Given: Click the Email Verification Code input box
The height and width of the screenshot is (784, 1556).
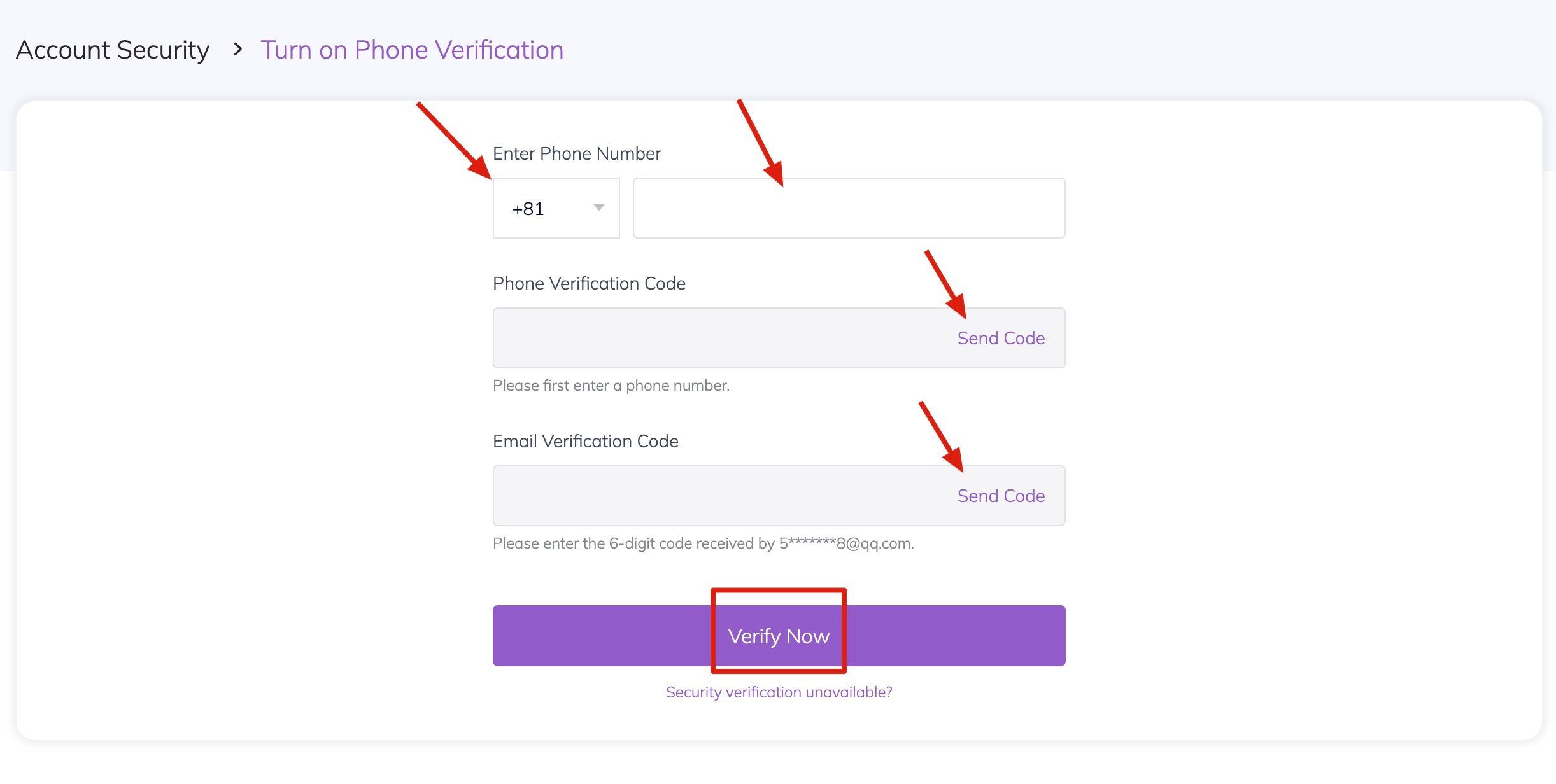Looking at the screenshot, I should pos(719,496).
